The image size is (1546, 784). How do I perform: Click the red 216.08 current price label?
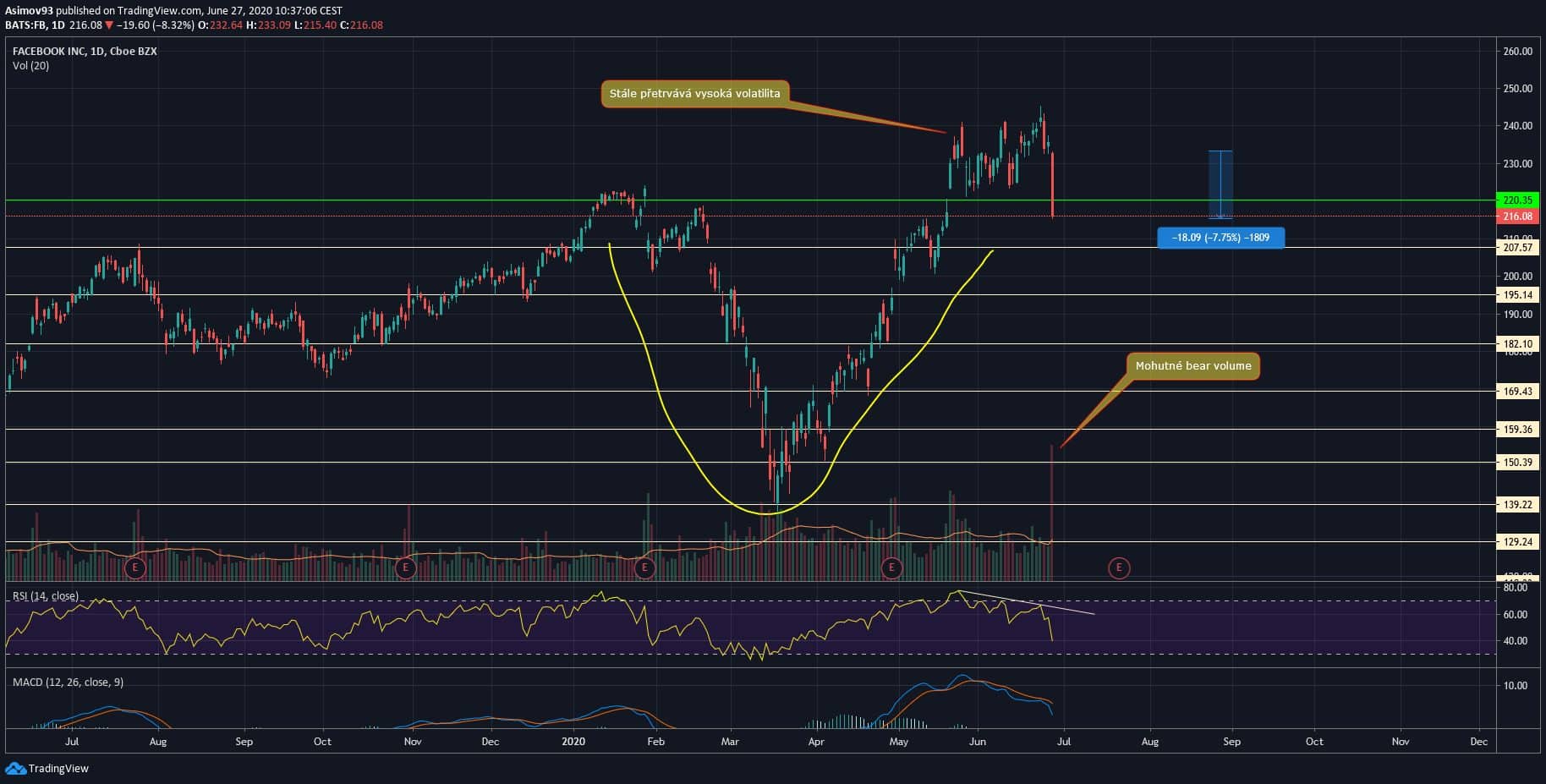1517,217
